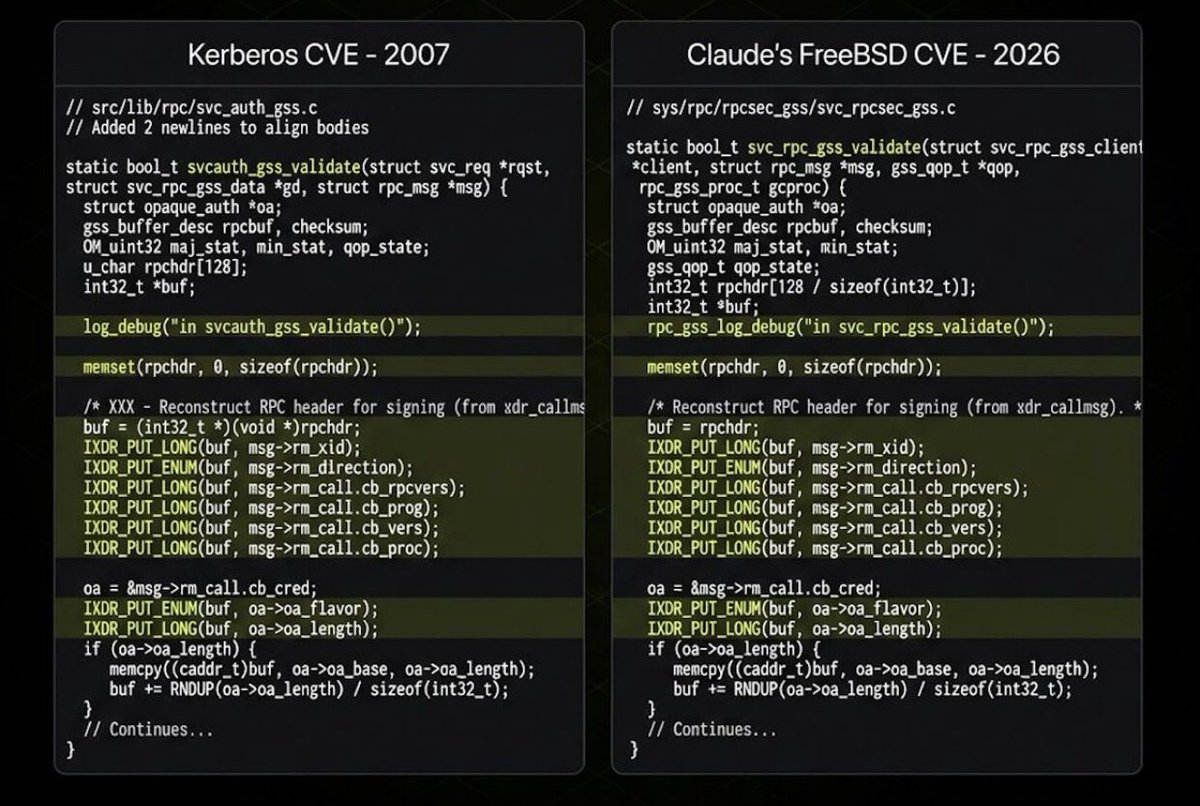Click the memcpy line in Kerberos panel
Screen dimensions: 1200x806
tap(322, 669)
